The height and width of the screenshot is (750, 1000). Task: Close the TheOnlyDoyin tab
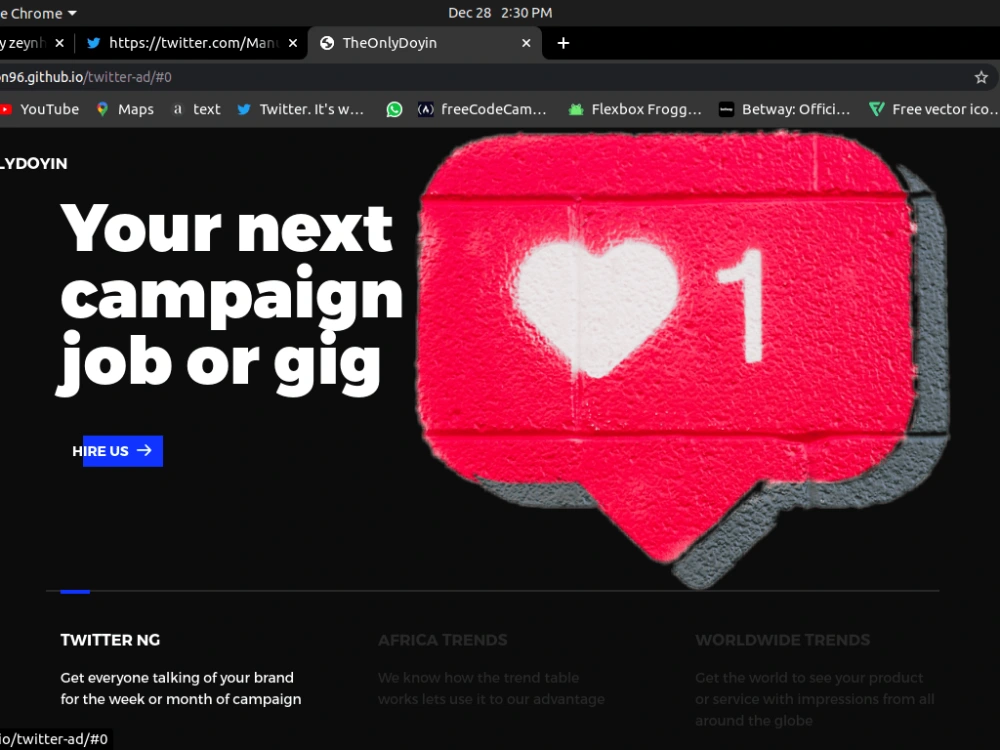tap(526, 43)
